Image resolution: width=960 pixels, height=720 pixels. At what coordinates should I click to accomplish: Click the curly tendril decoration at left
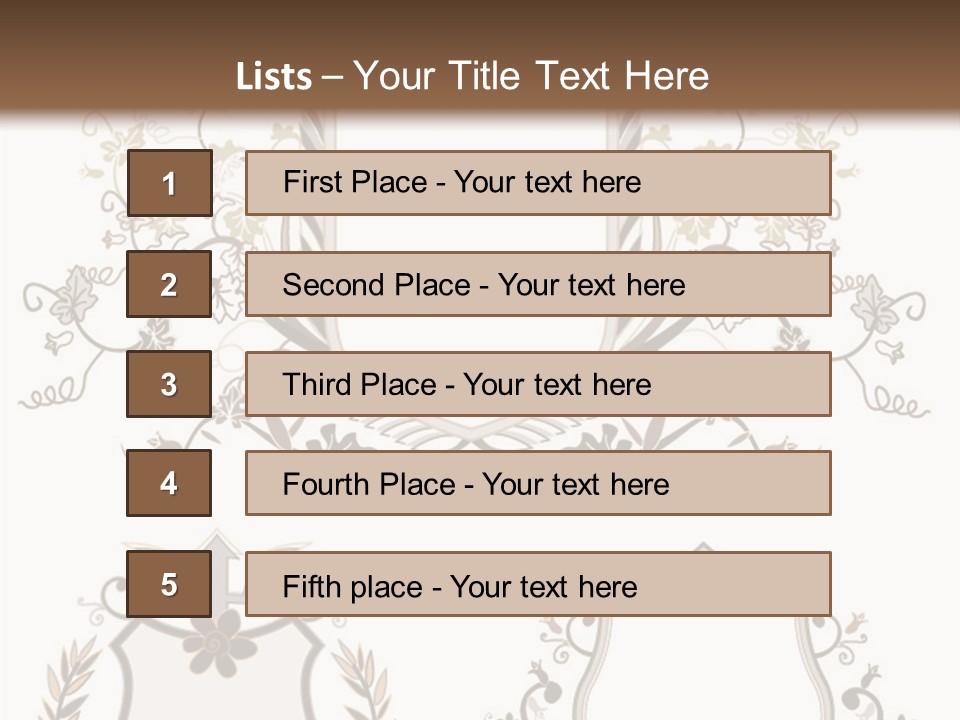tap(47, 398)
